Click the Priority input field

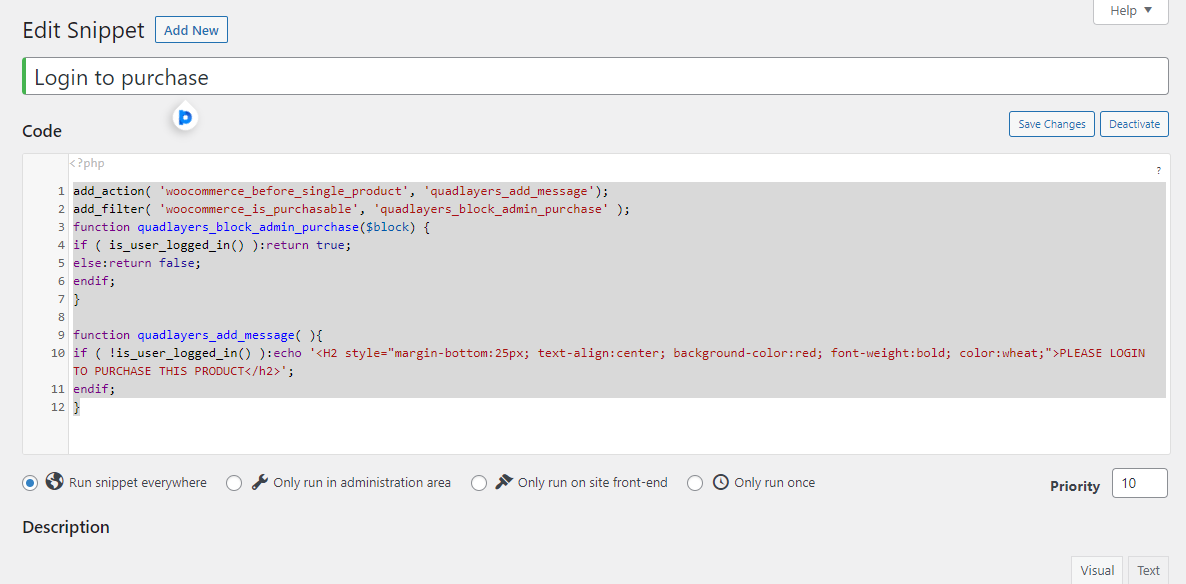click(x=1140, y=483)
